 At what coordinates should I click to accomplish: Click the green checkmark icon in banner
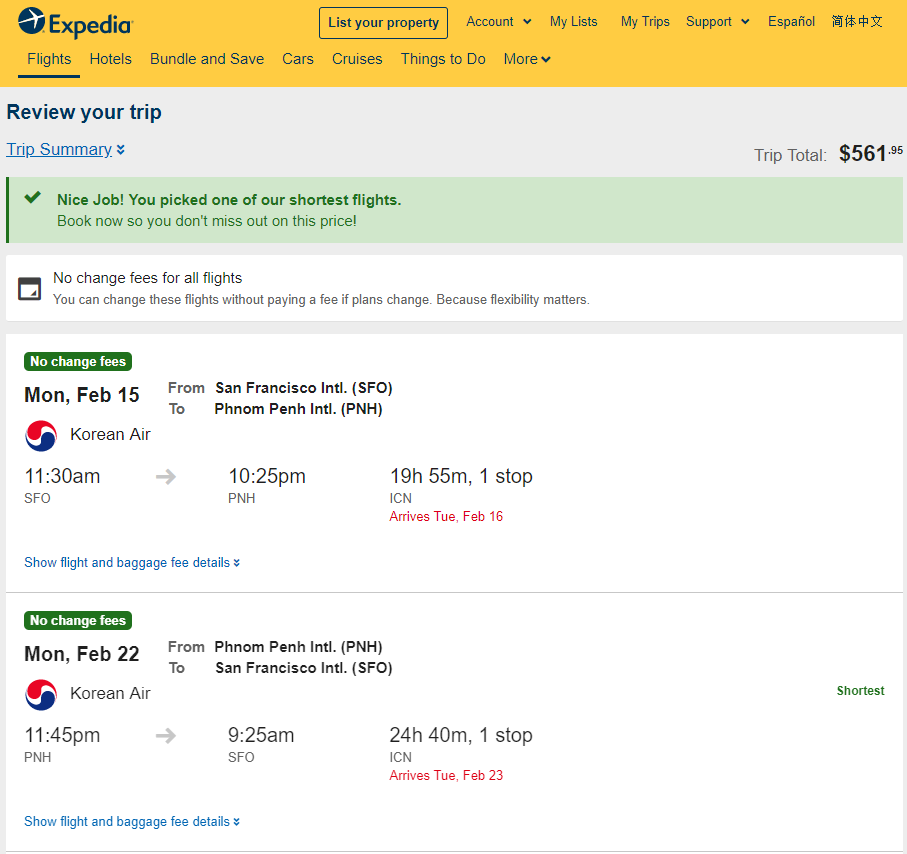click(32, 198)
